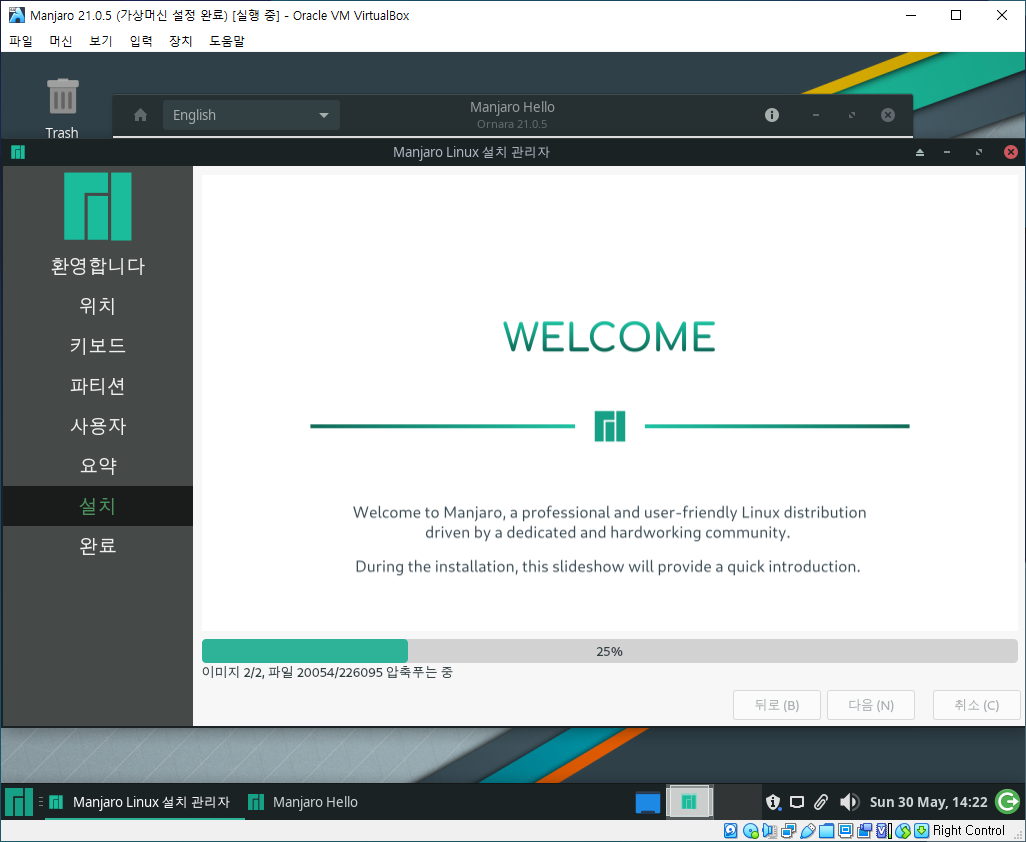Open the show desktop blue icon in taskbar
Screen dimensions: 1026x842
point(648,801)
